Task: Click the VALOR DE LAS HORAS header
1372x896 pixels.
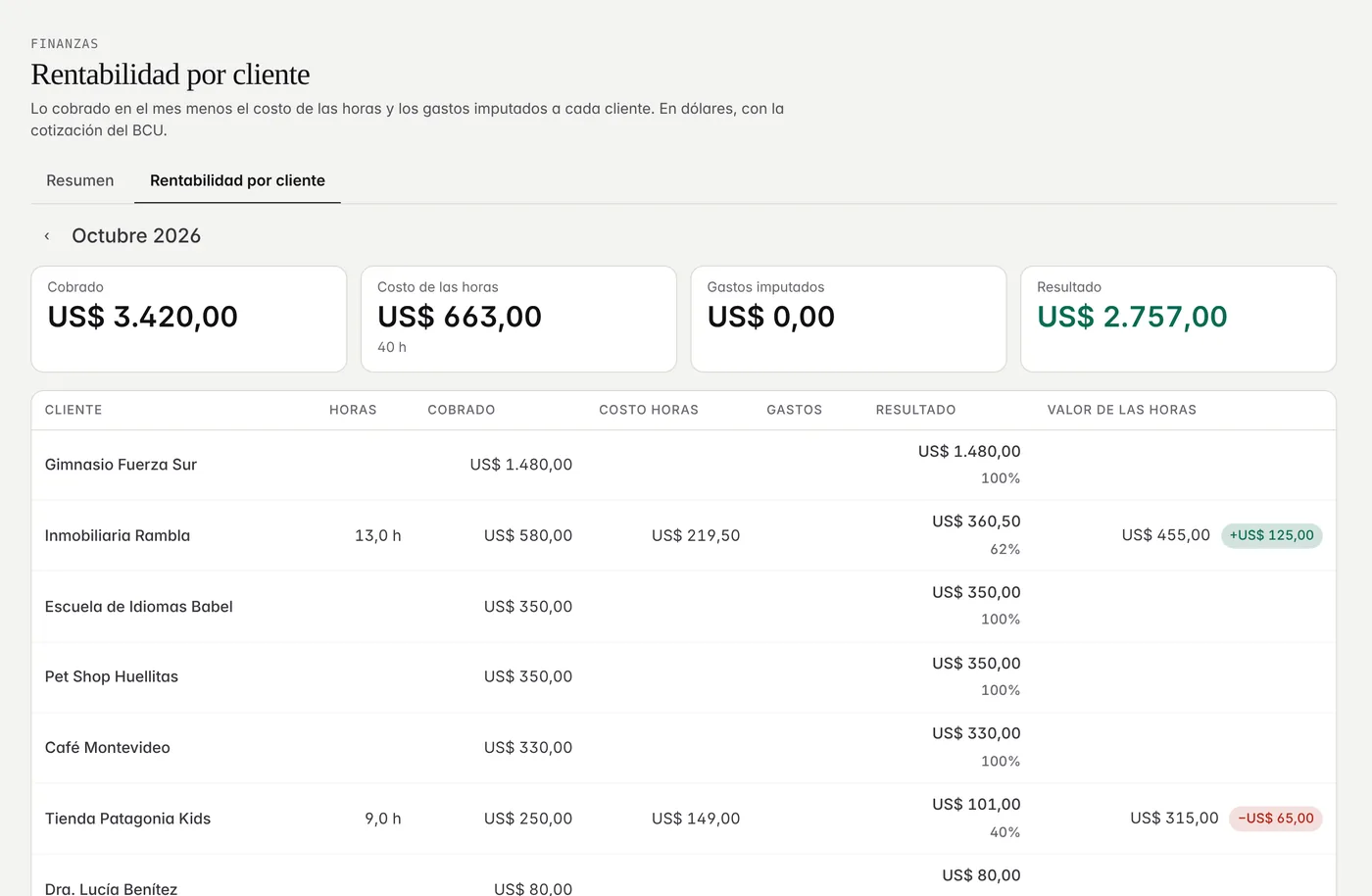Action: pos(1122,410)
